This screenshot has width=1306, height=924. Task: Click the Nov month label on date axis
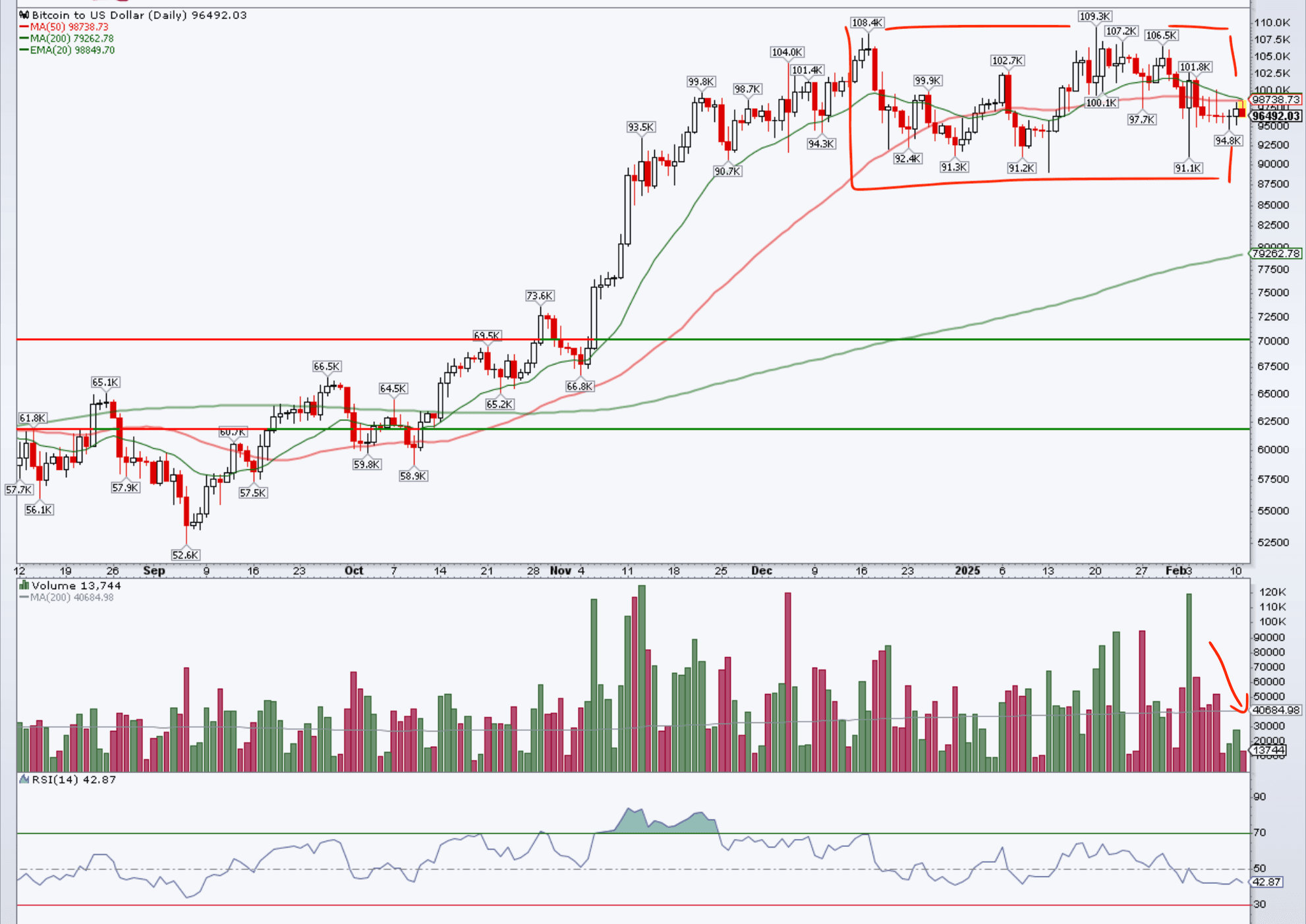(561, 571)
